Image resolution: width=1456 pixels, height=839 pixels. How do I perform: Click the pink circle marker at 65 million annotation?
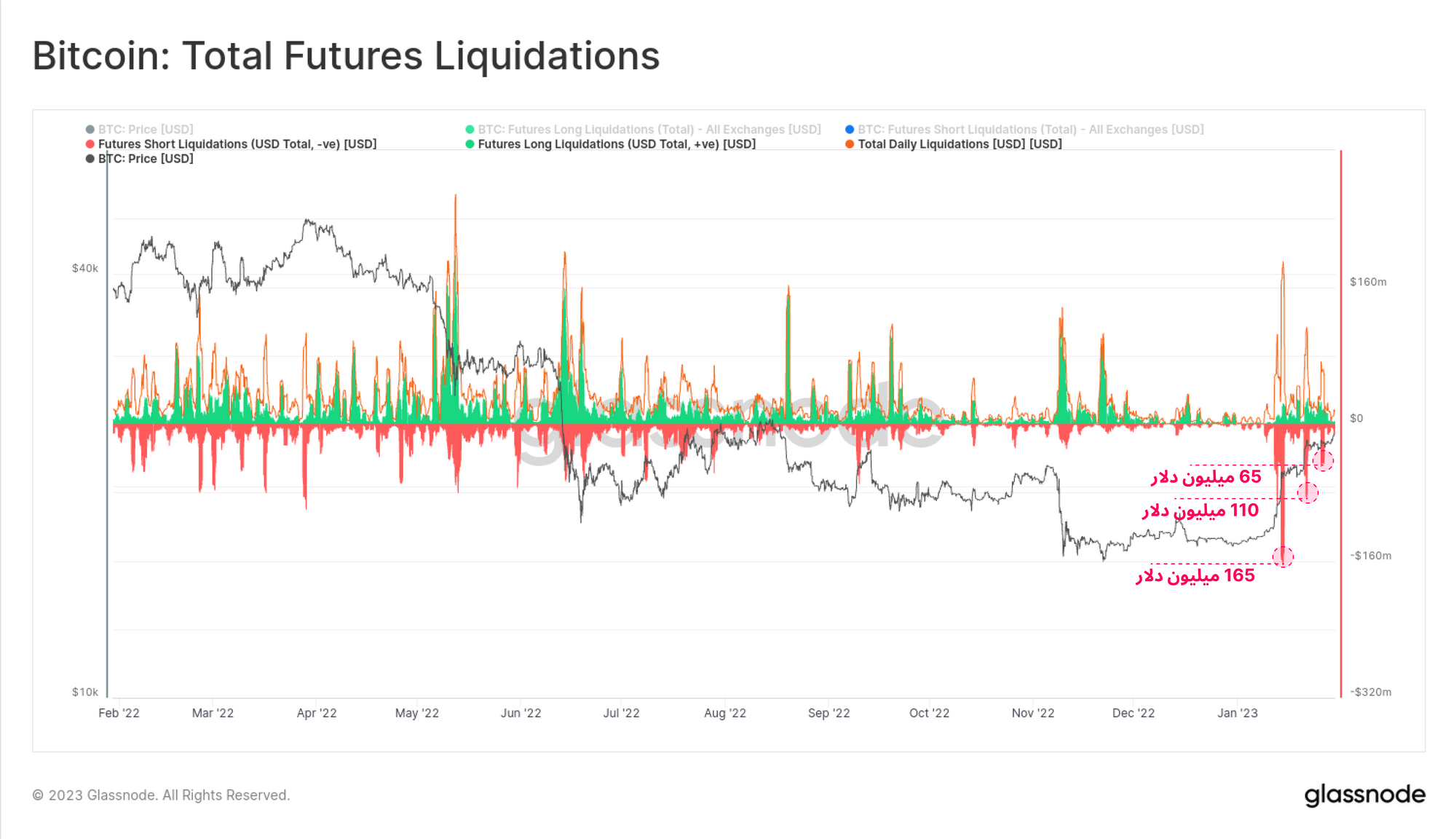(x=1324, y=461)
